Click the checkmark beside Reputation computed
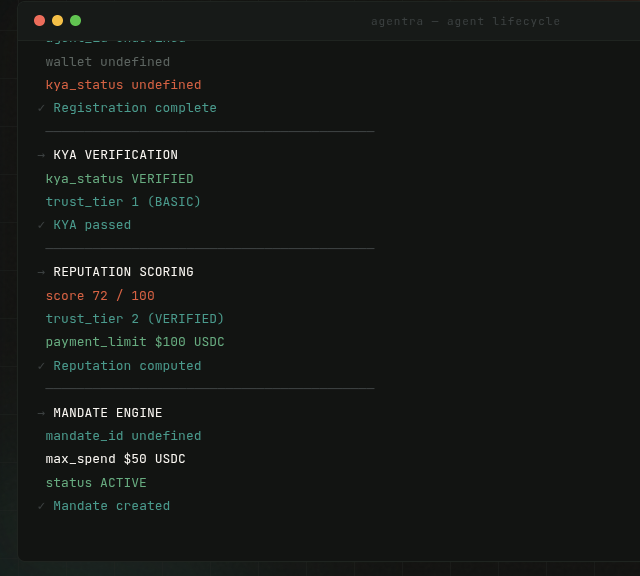Viewport: 640px width, 576px height. point(41,366)
